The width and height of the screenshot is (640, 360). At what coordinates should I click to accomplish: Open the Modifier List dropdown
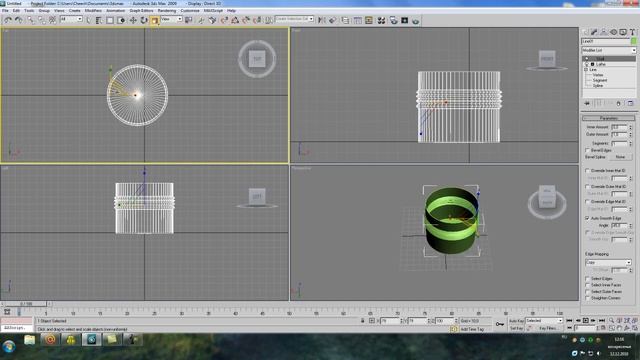coord(609,50)
